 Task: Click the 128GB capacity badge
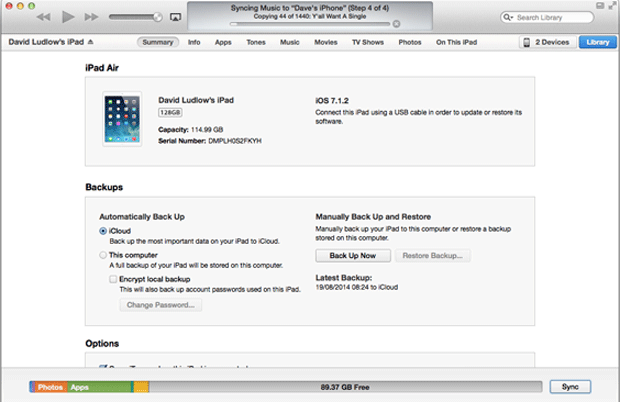170,113
